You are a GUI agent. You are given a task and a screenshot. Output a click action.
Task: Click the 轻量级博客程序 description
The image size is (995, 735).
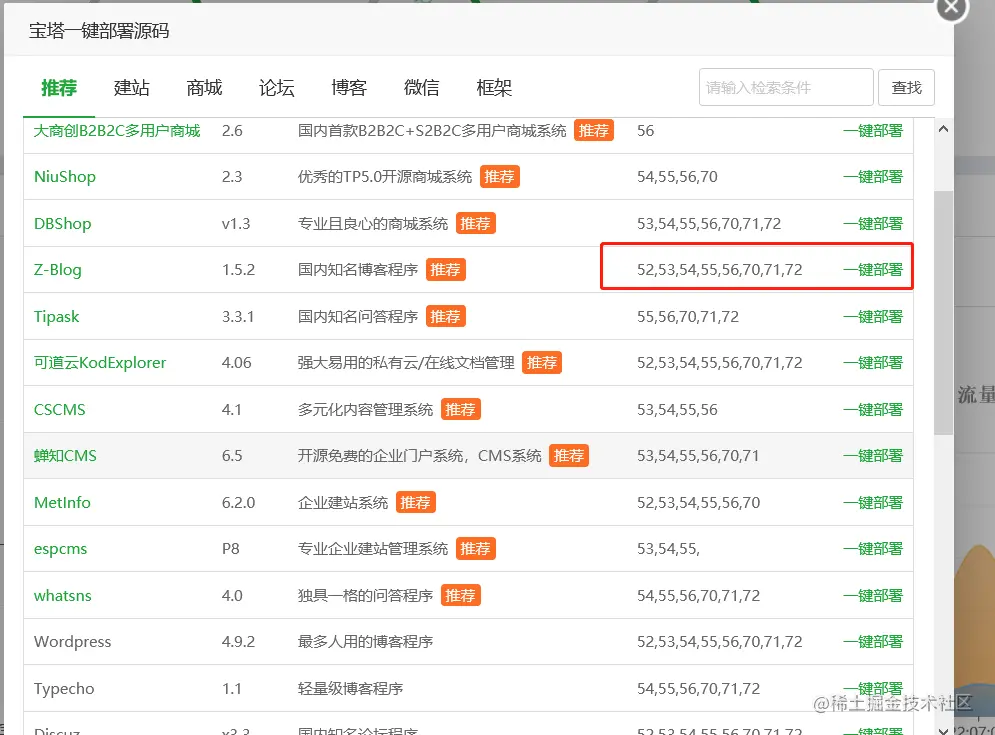(350, 689)
